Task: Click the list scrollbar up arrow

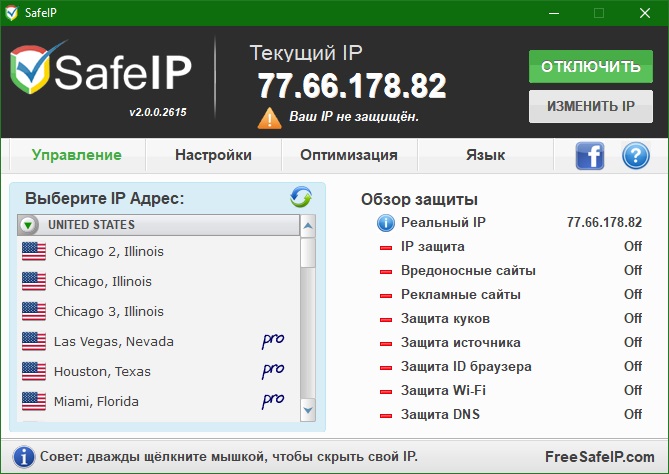Action: [x=308, y=226]
